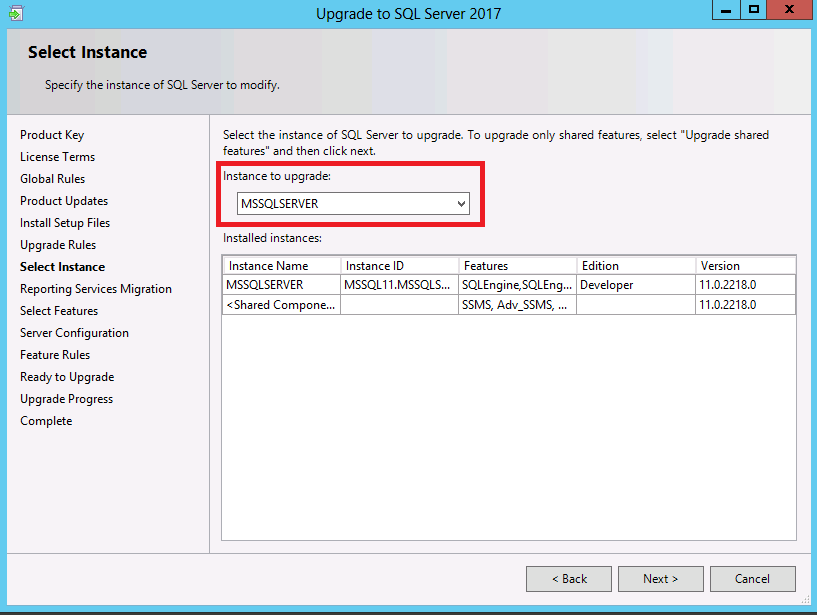Select the MSSQLSERVER row in instances table

(x=509, y=285)
